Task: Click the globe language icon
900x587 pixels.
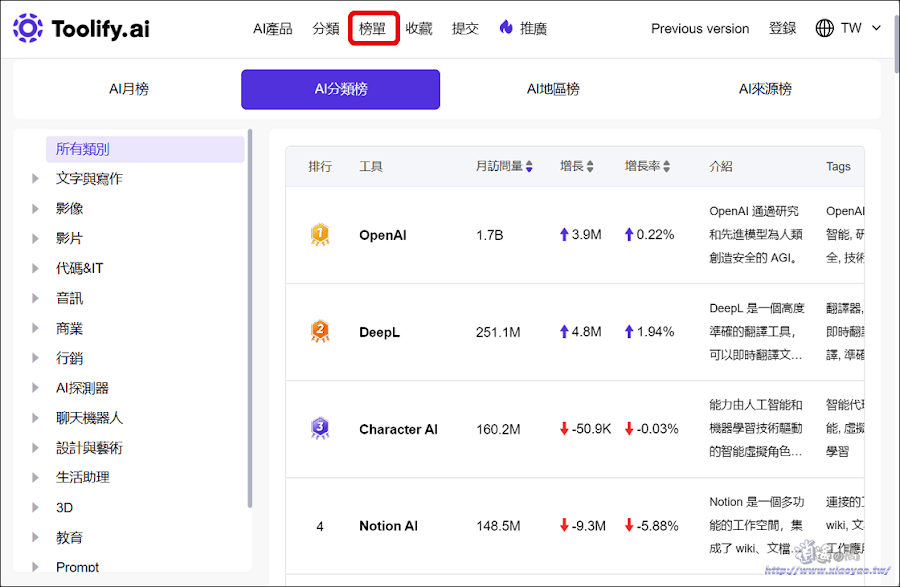Action: (824, 28)
